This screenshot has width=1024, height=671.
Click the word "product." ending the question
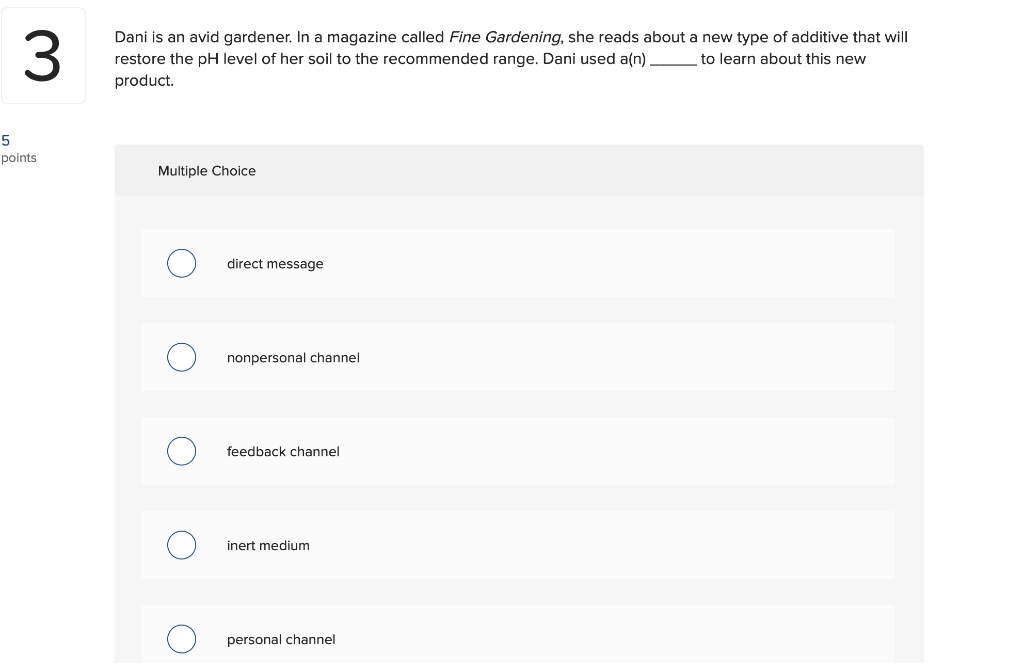144,81
